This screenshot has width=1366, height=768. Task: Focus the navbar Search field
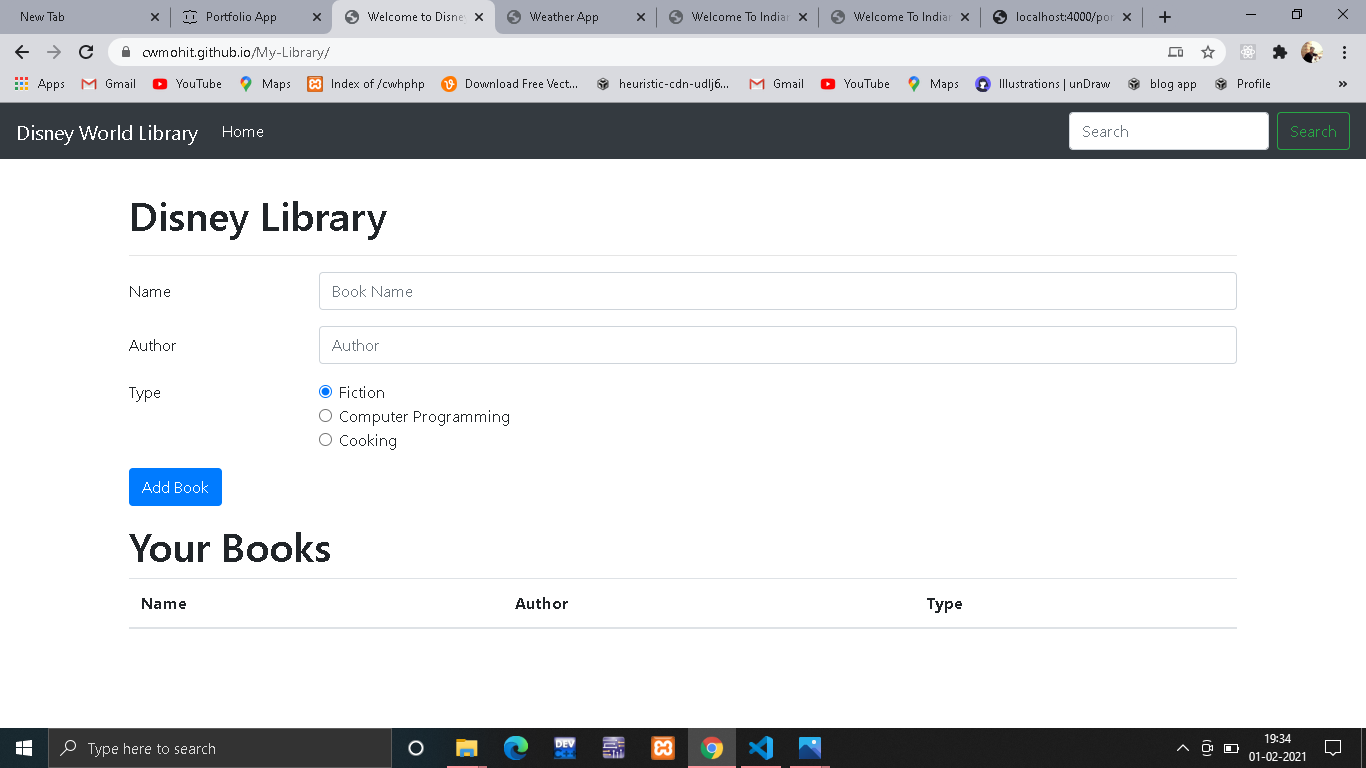click(1169, 131)
